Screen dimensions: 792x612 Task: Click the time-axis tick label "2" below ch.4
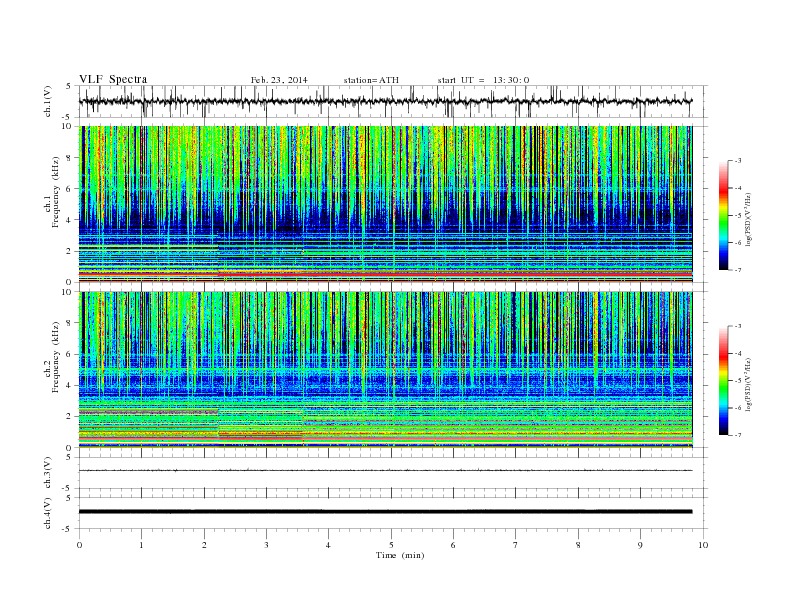click(204, 545)
